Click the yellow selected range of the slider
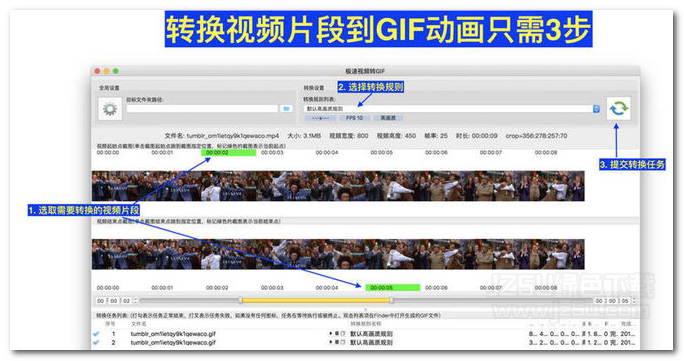Screen dimensions: 684x361 tap(316, 300)
